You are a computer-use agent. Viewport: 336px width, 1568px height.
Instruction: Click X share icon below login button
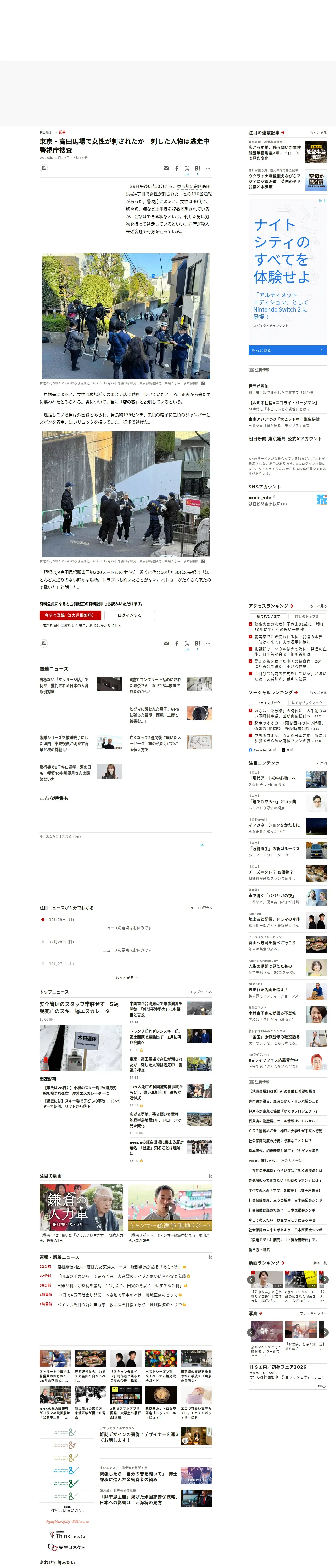(x=187, y=643)
